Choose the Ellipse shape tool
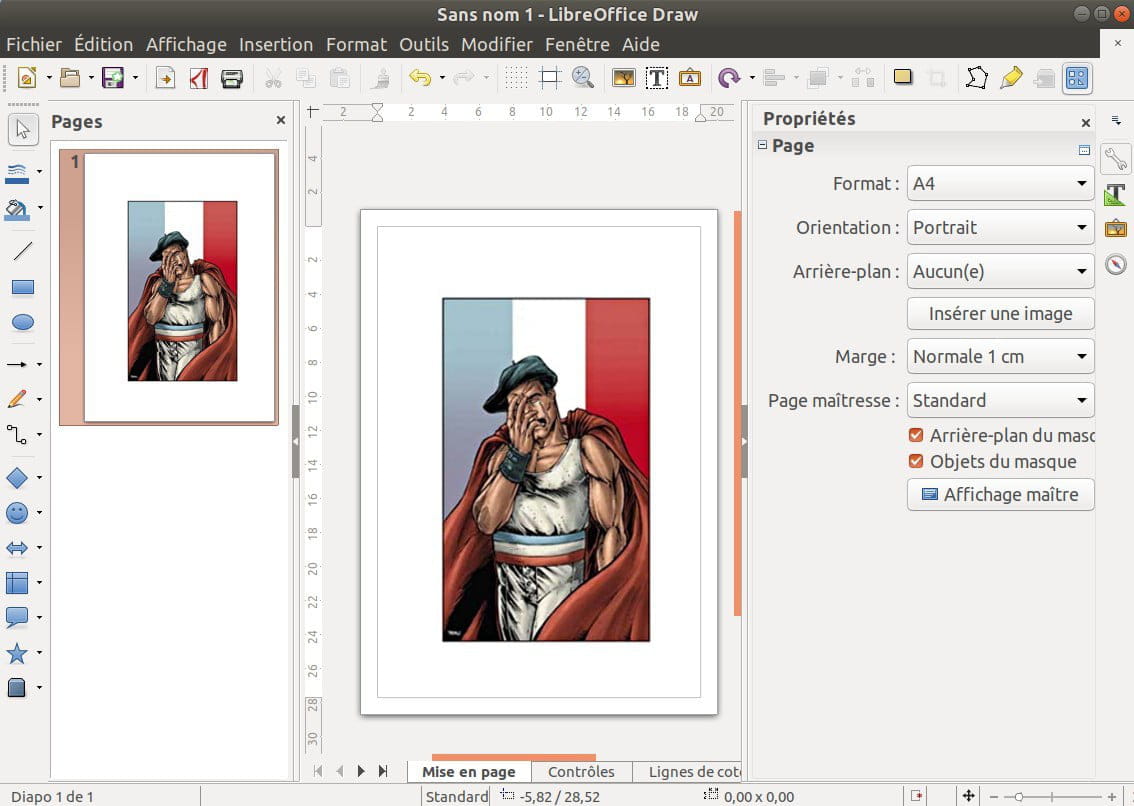1134x806 pixels. (x=22, y=322)
